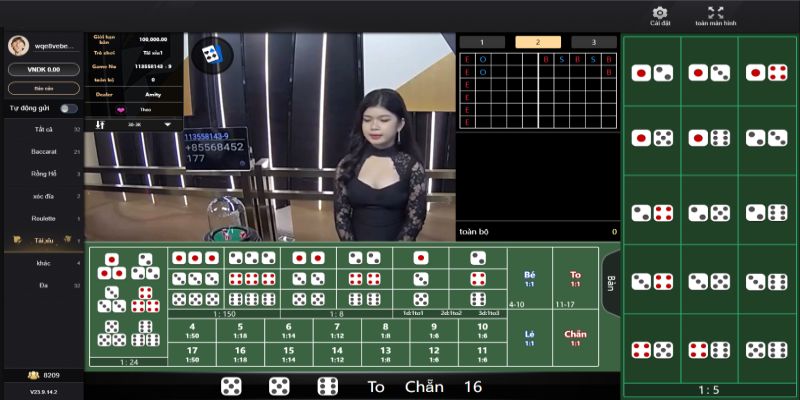Bet on total 10 at 1:6
This screenshot has width=800, height=400.
[x=483, y=331]
